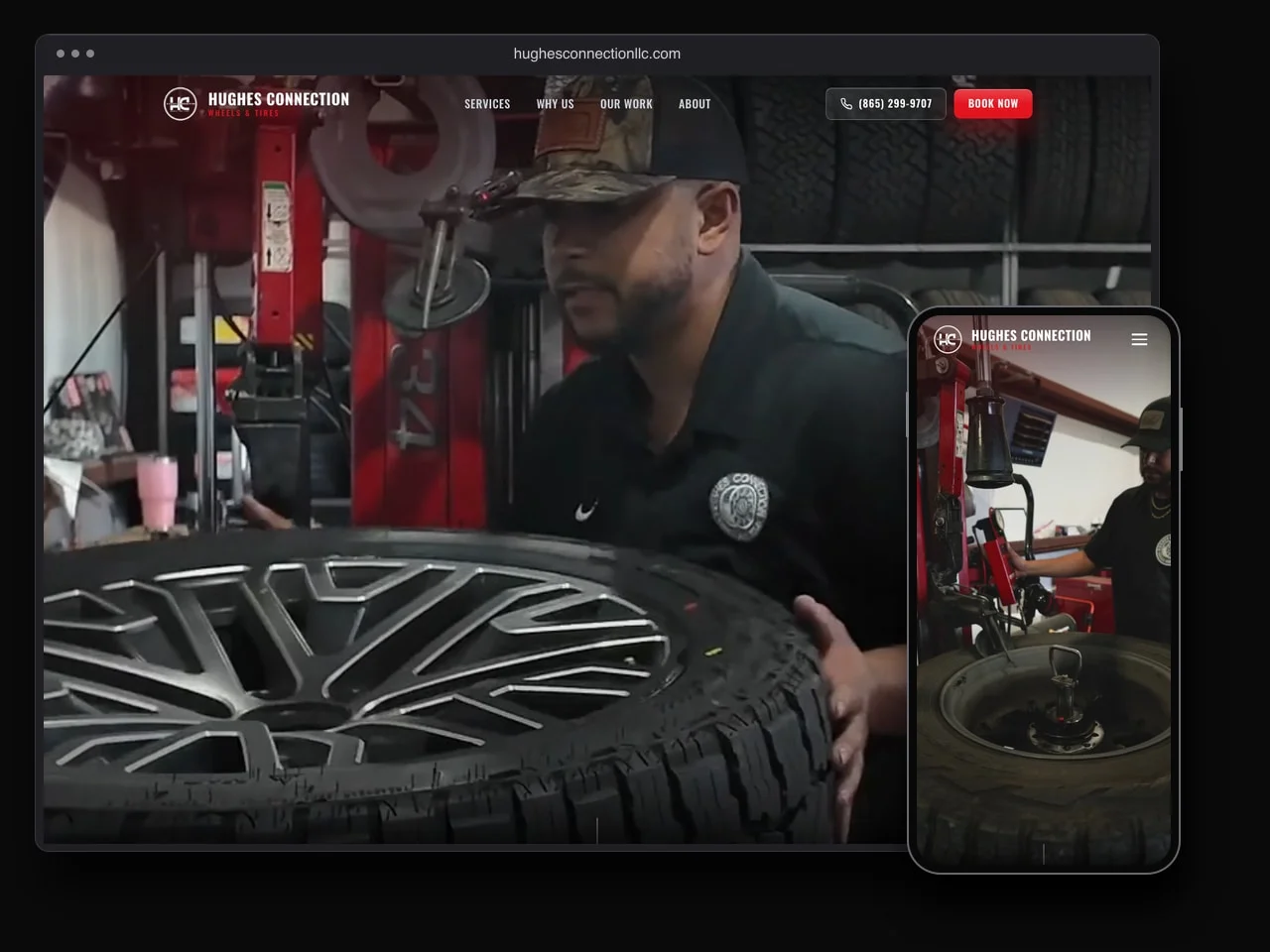Viewport: 1270px width, 952px height.
Task: Click the red Book Now button
Action: [x=993, y=104]
